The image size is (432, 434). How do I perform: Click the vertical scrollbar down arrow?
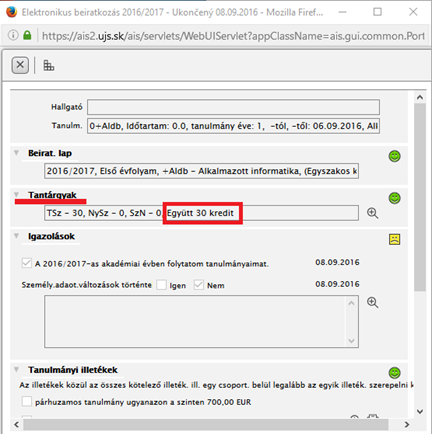click(x=420, y=412)
